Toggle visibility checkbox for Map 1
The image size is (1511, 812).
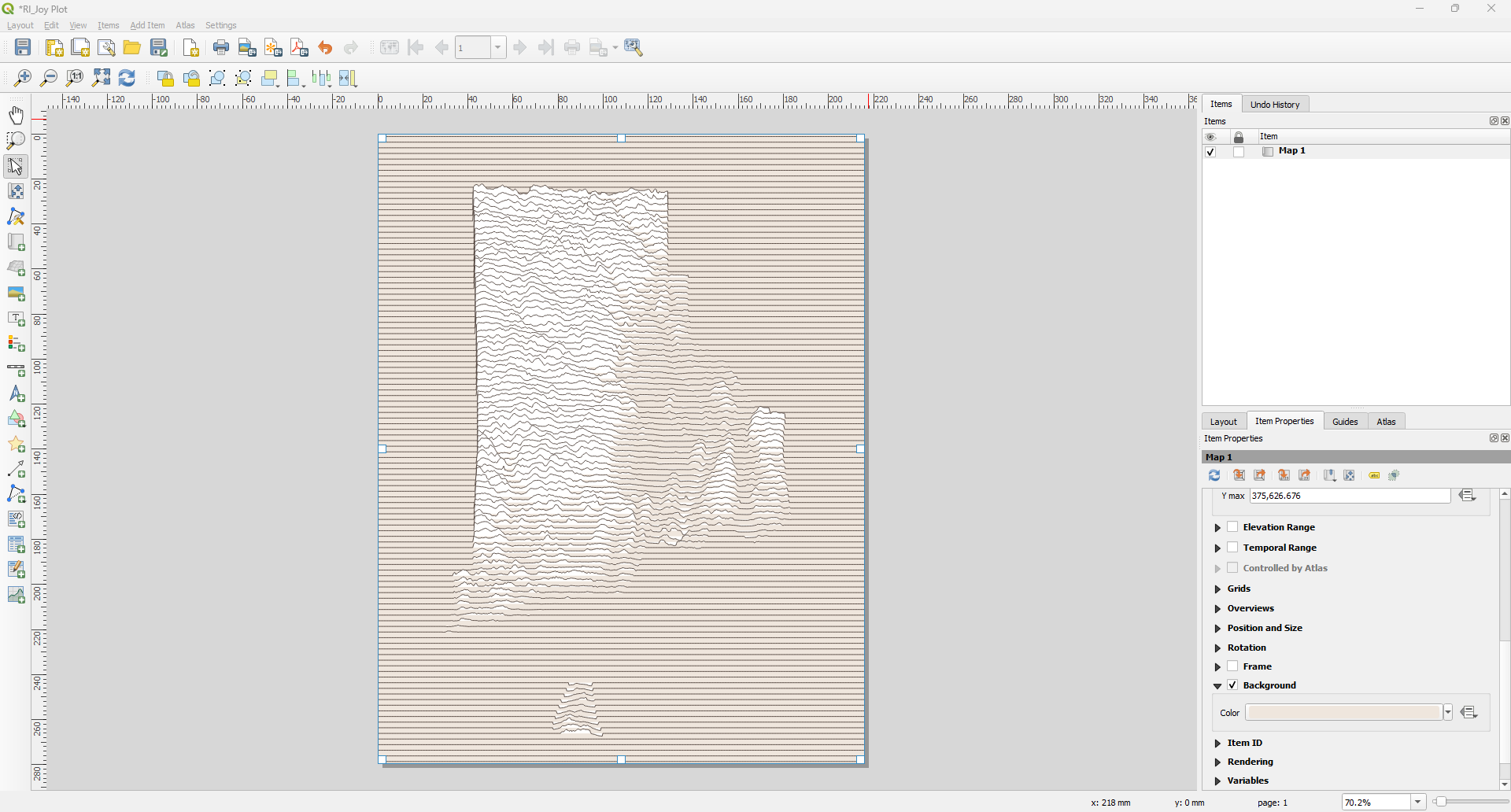(1210, 152)
